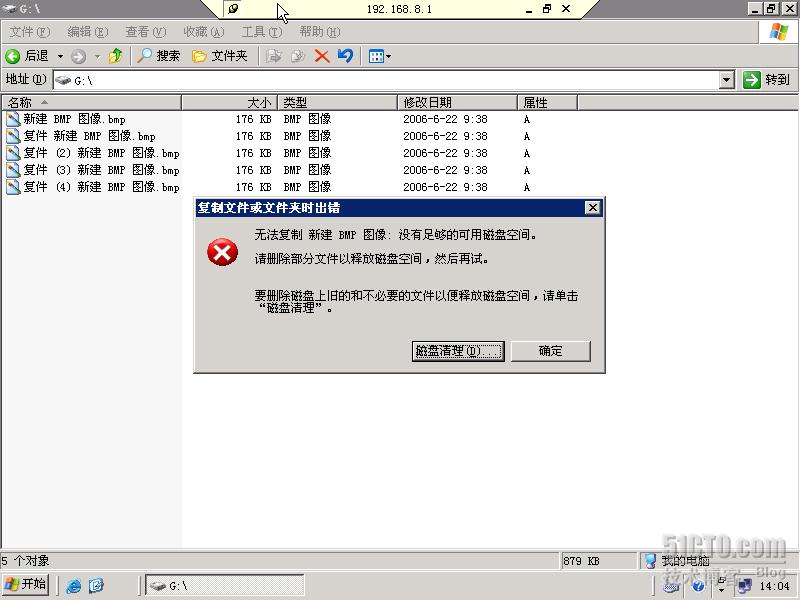This screenshot has width=800, height=600.
Task: Click the address bar showing G:\
Action: pyautogui.click(x=394, y=80)
